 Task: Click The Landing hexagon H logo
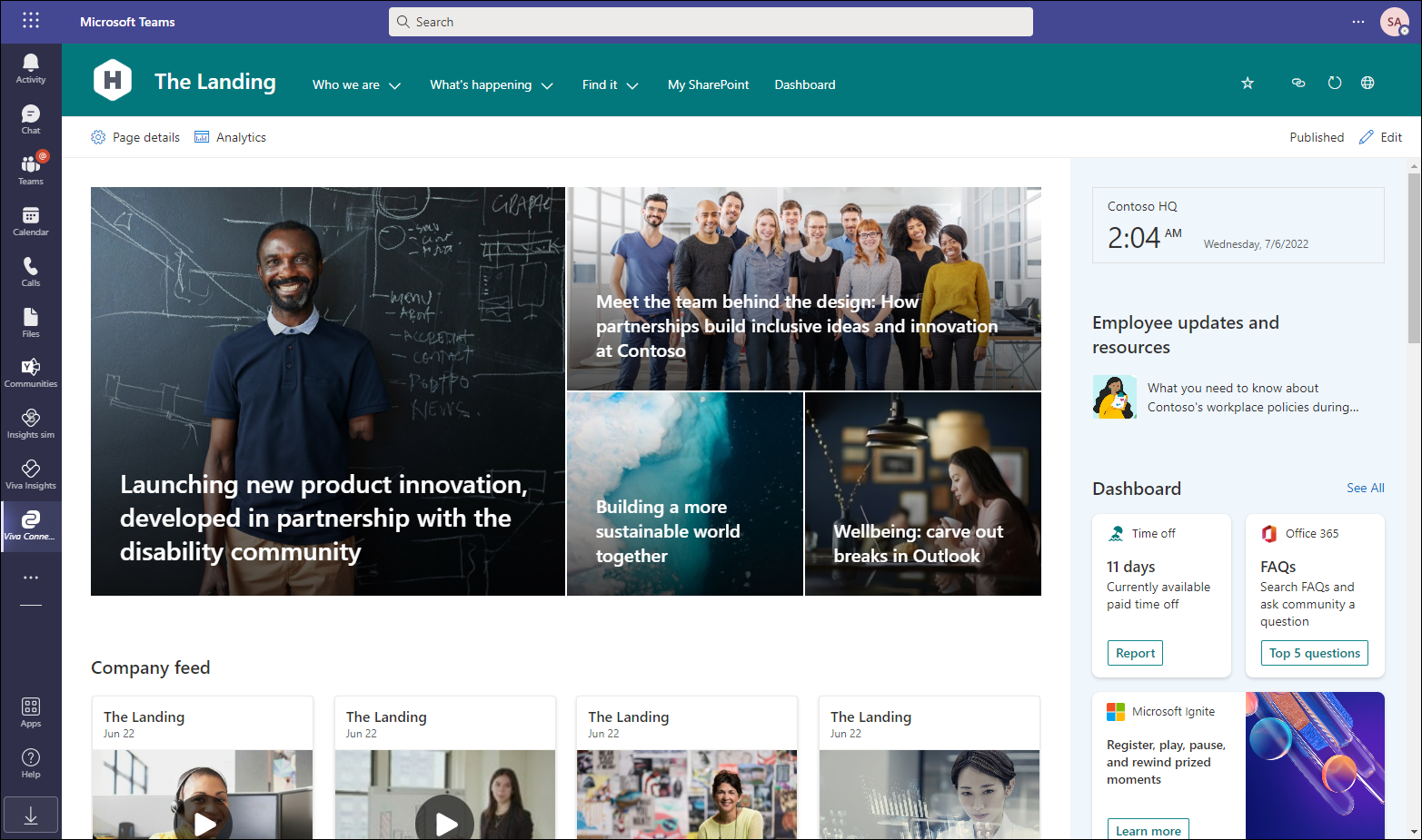point(113,80)
